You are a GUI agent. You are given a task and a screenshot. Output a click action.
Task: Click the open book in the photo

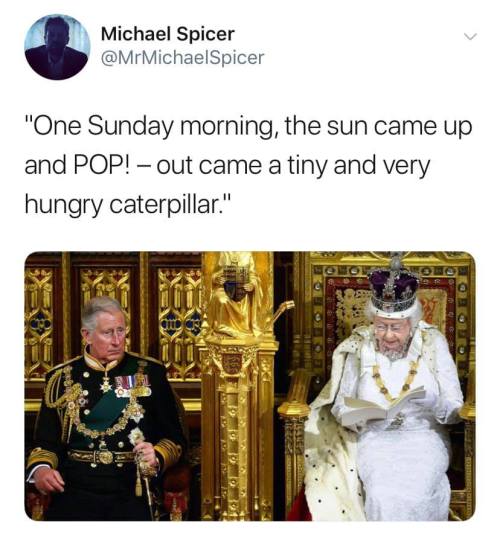(384, 407)
